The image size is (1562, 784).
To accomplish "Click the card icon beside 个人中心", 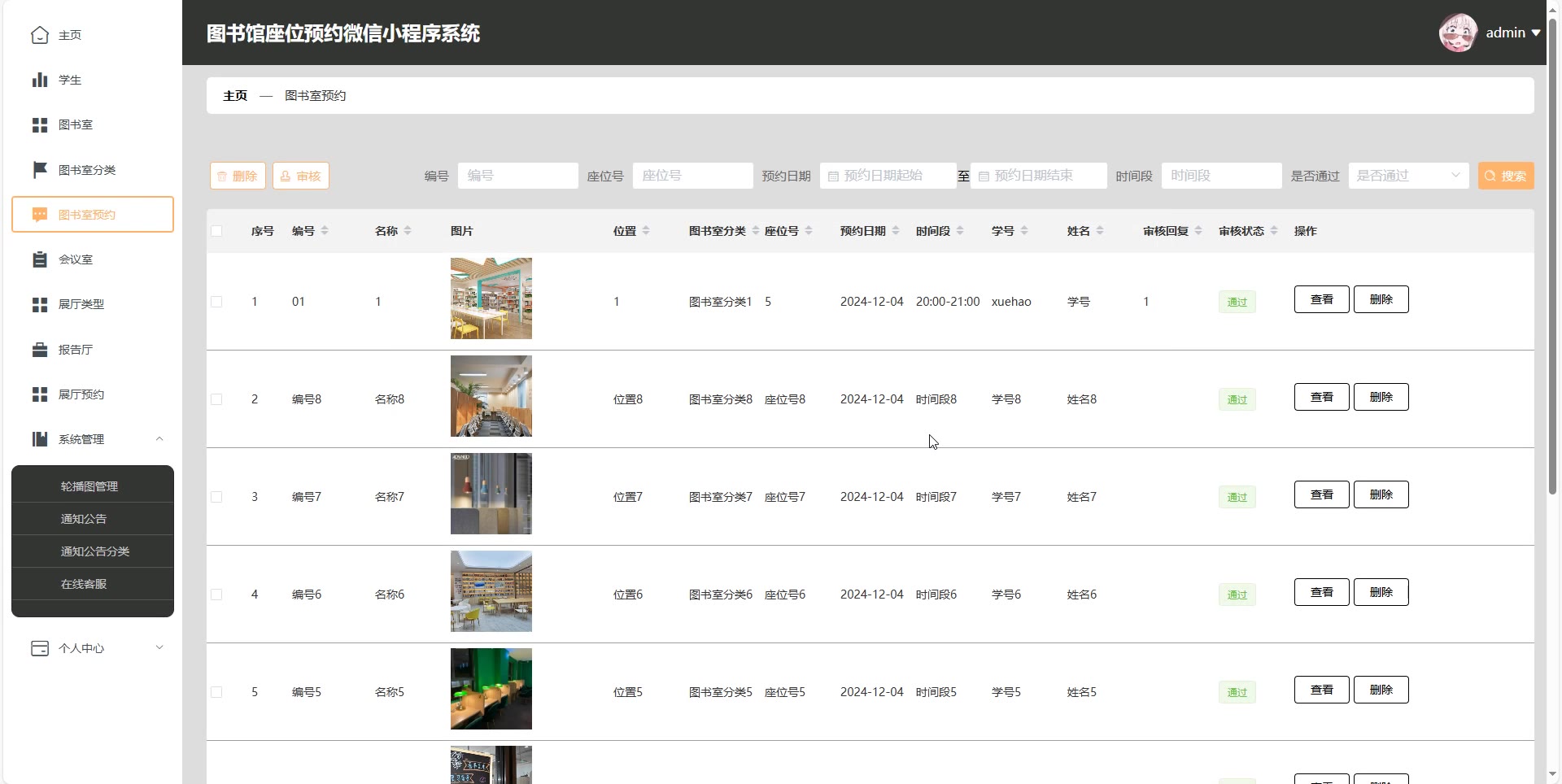I will click(x=40, y=648).
